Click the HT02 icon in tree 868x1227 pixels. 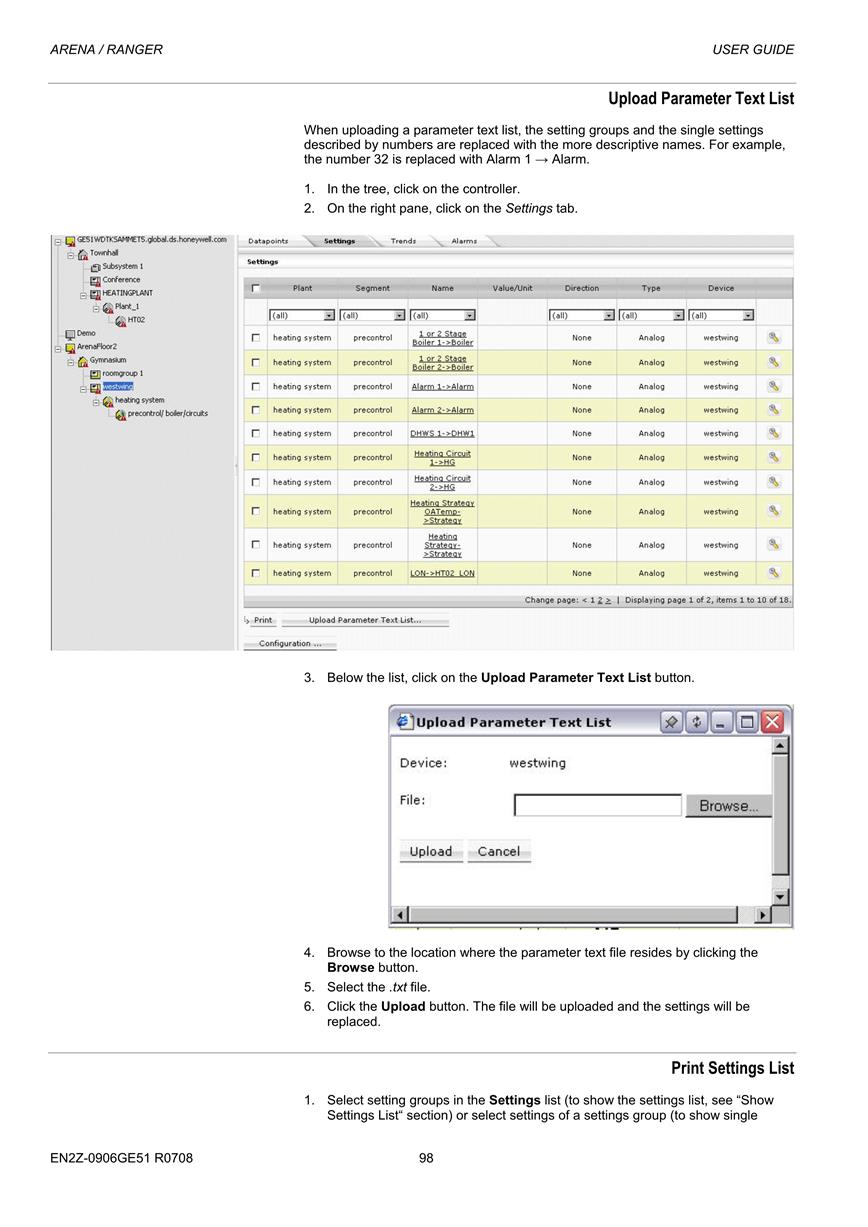coord(121,321)
